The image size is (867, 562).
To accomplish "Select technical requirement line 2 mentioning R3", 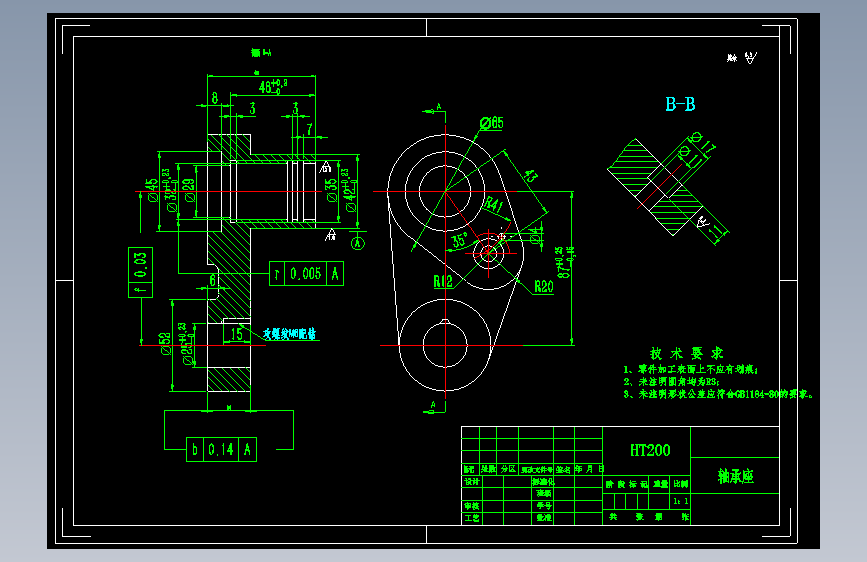I will [671, 382].
